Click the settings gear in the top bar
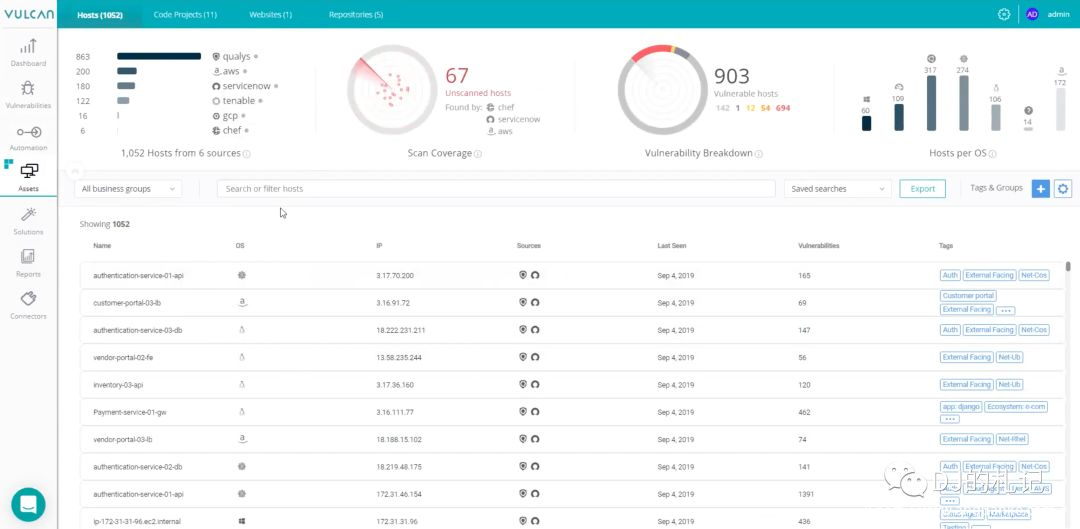Viewport: 1080px width, 529px height. pos(1004,14)
